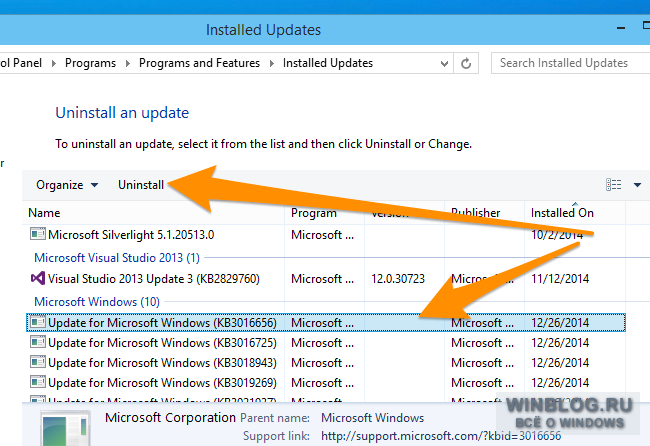The width and height of the screenshot is (650, 446).
Task: Open the support.microsoft.com kbid=3016656 link
Action: click(x=441, y=436)
